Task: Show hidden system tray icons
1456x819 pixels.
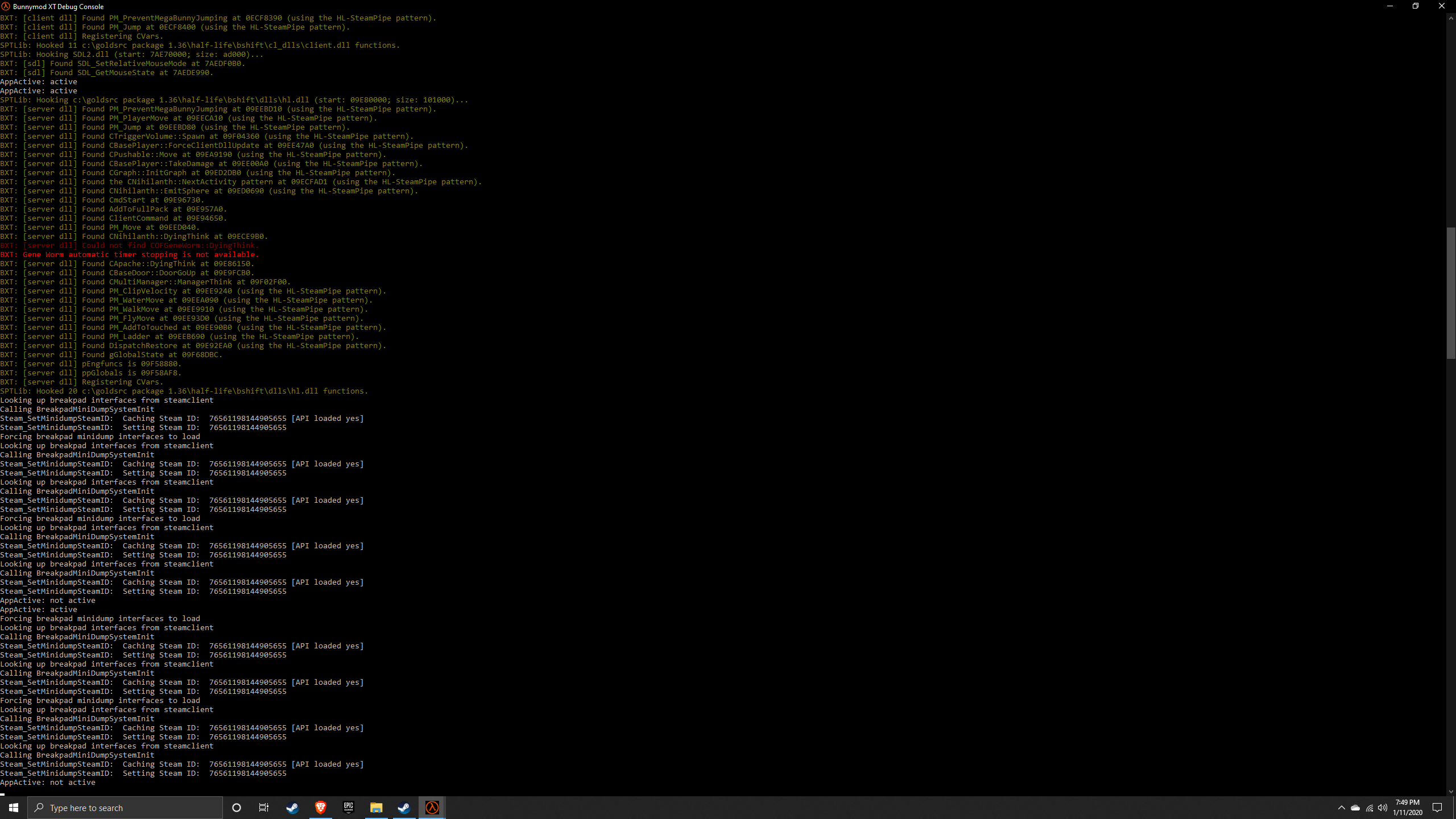Action: (1341, 808)
